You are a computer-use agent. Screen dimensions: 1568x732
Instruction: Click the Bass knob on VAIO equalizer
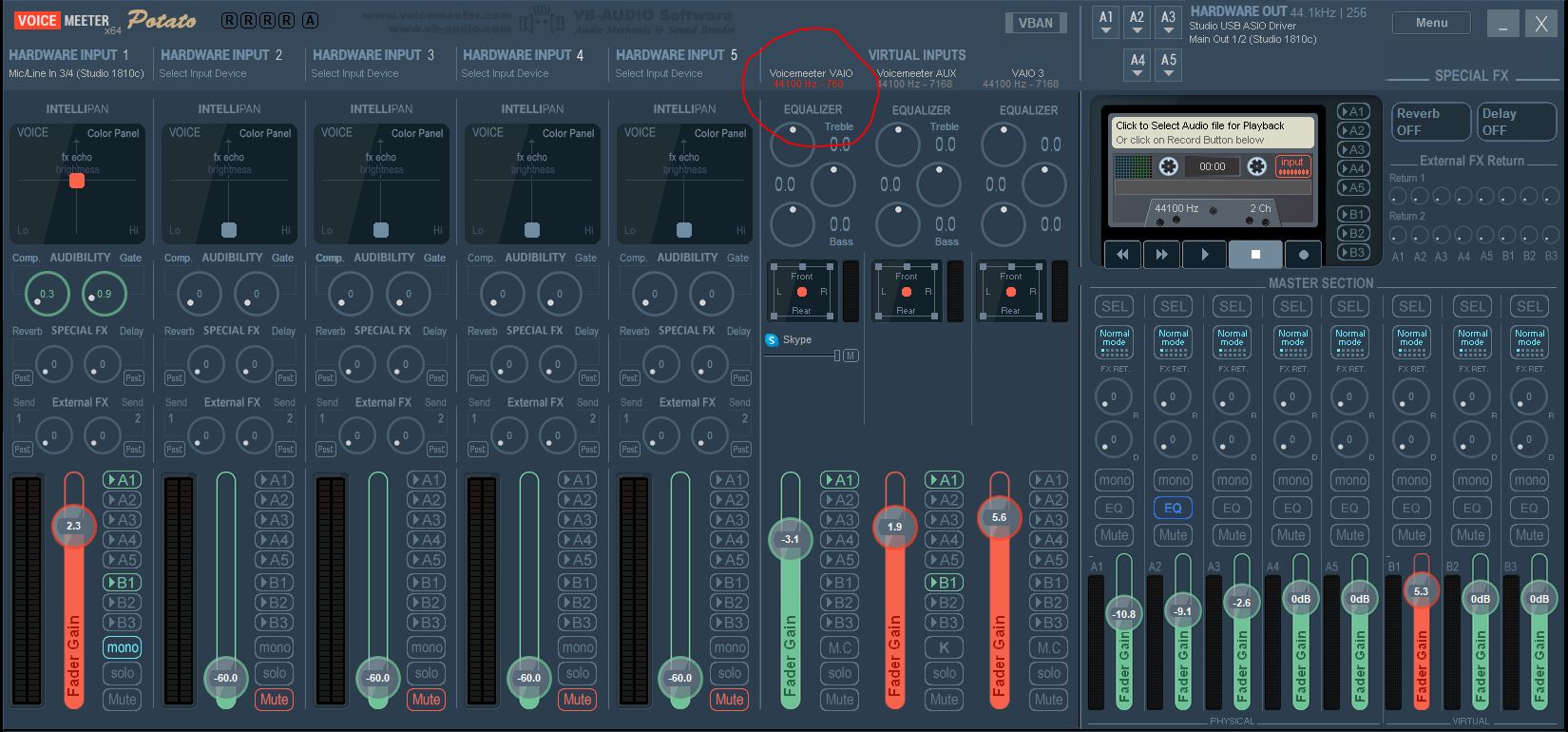click(x=791, y=224)
